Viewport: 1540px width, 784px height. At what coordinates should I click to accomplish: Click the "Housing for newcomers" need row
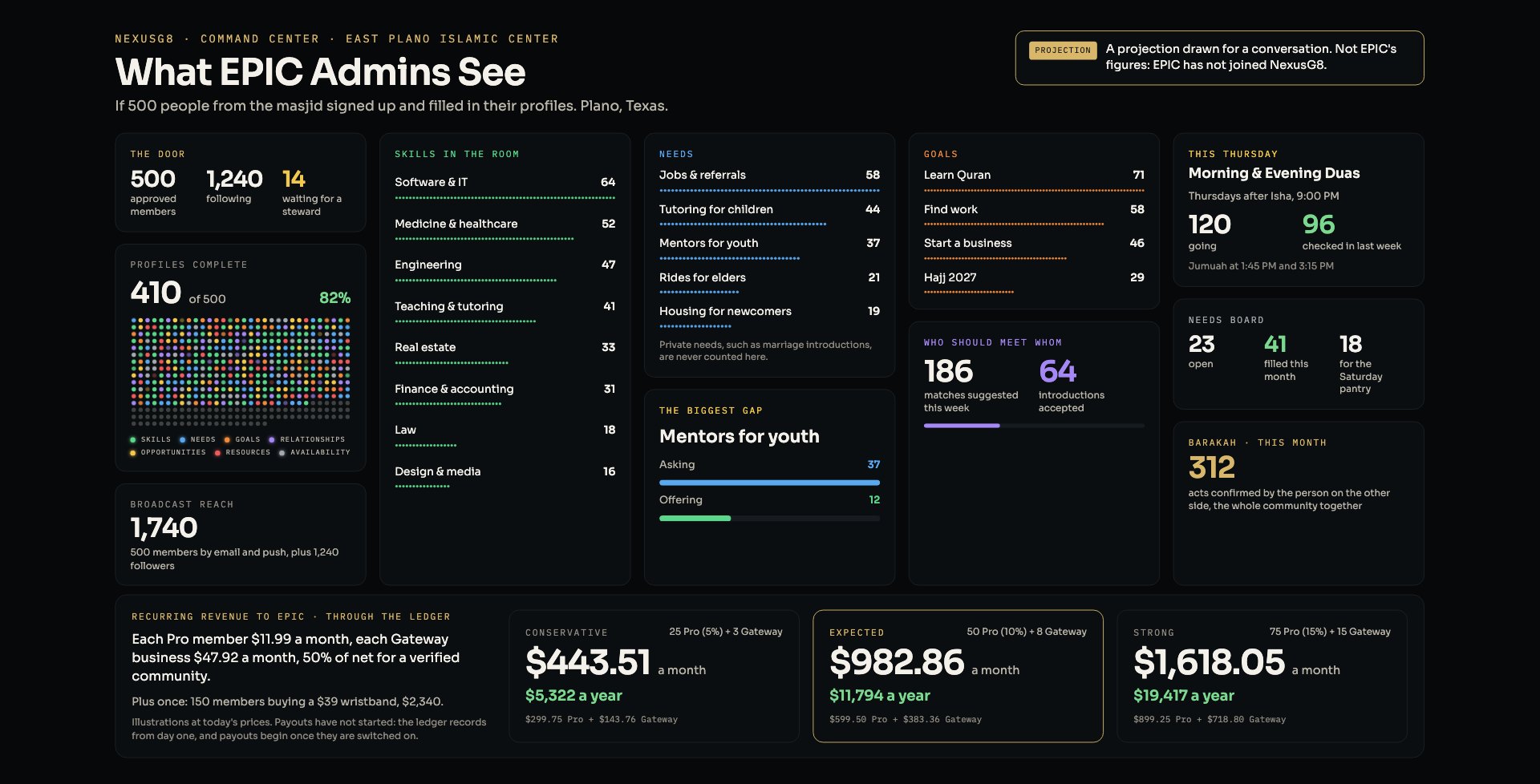click(769, 316)
